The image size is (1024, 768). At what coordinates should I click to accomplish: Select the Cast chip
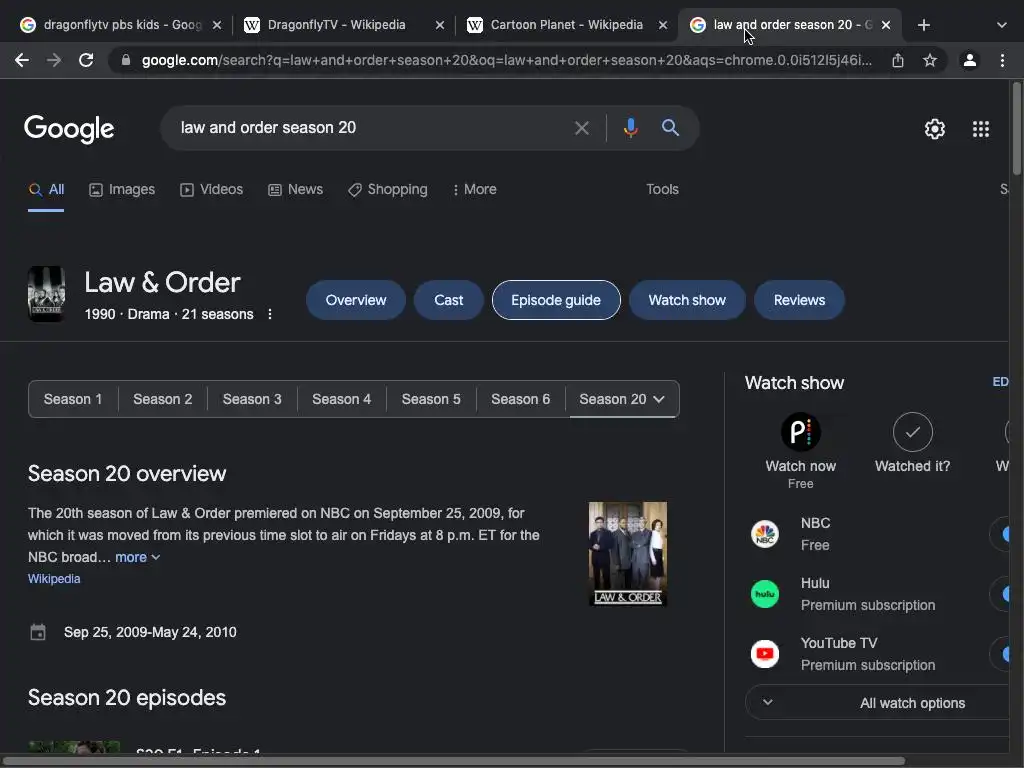[x=449, y=300]
